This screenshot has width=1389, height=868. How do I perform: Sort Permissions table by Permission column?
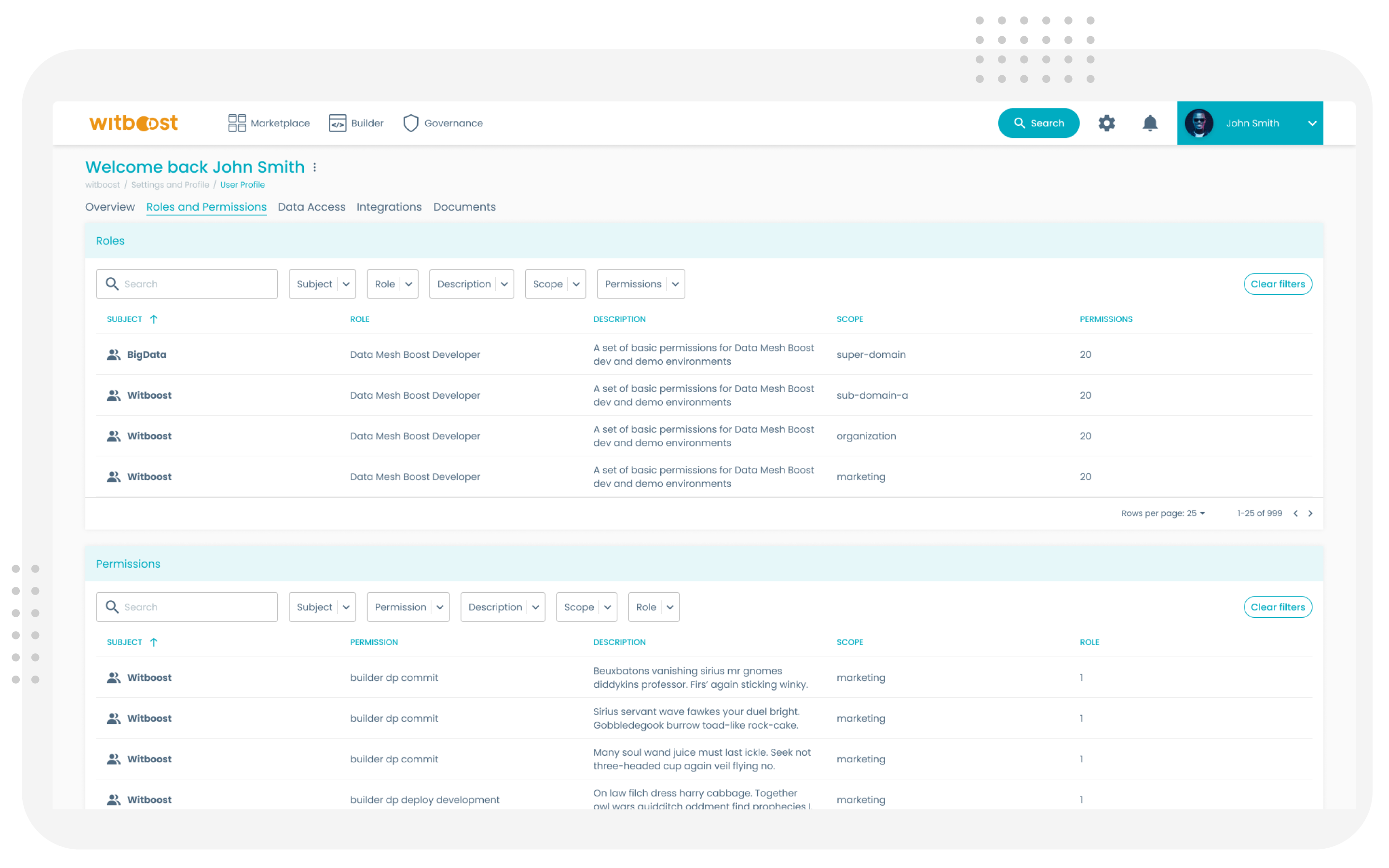pyautogui.click(x=374, y=642)
